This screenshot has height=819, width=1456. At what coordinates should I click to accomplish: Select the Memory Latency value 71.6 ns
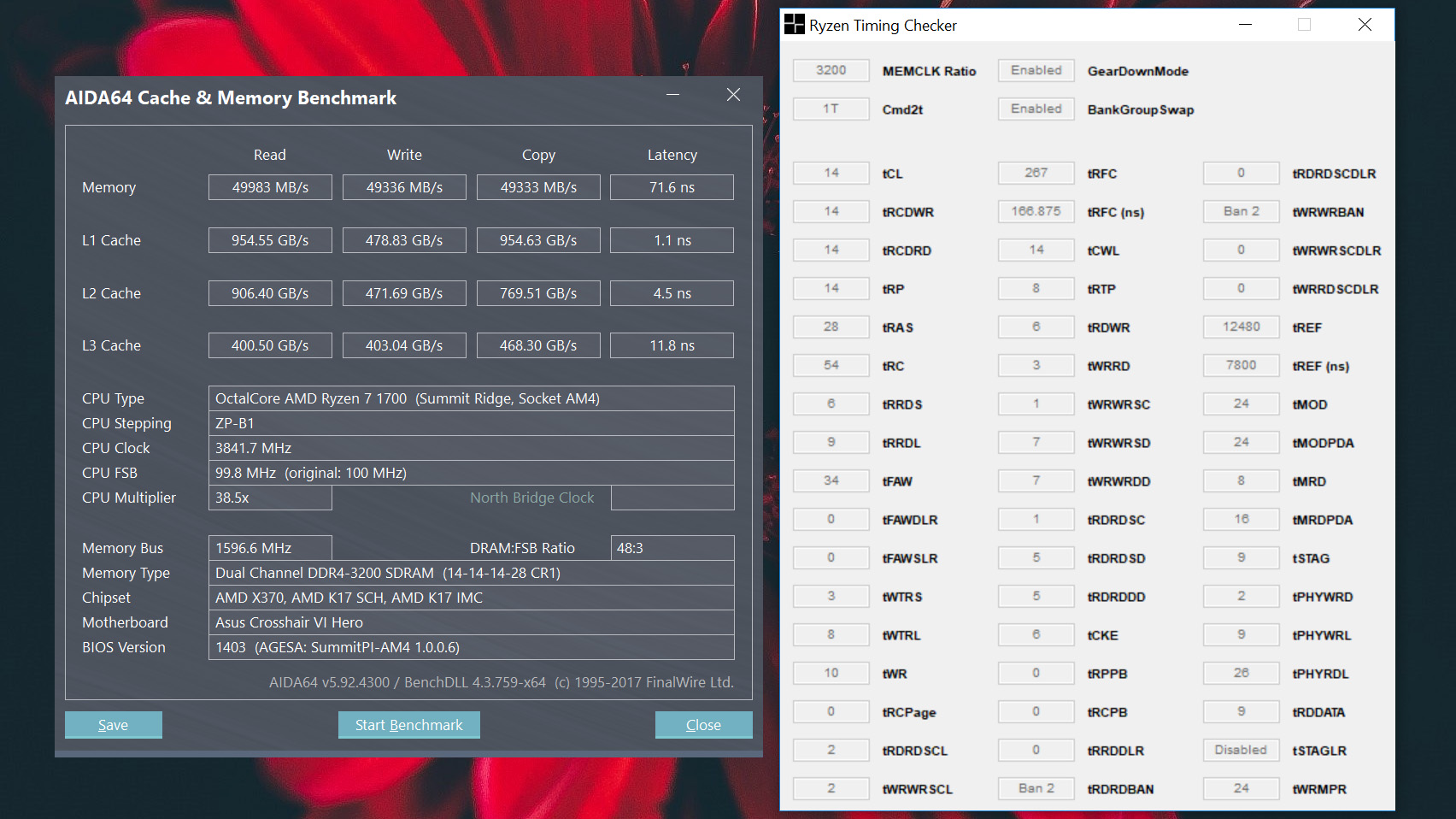click(x=672, y=187)
